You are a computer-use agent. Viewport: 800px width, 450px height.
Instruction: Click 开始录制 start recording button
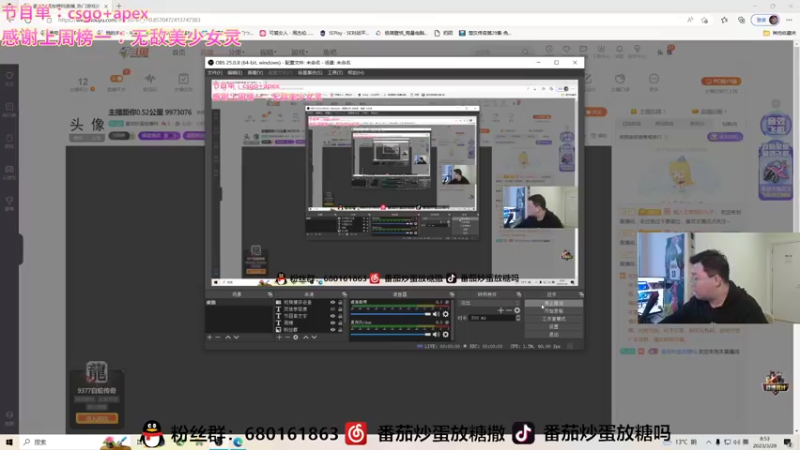pyautogui.click(x=554, y=311)
